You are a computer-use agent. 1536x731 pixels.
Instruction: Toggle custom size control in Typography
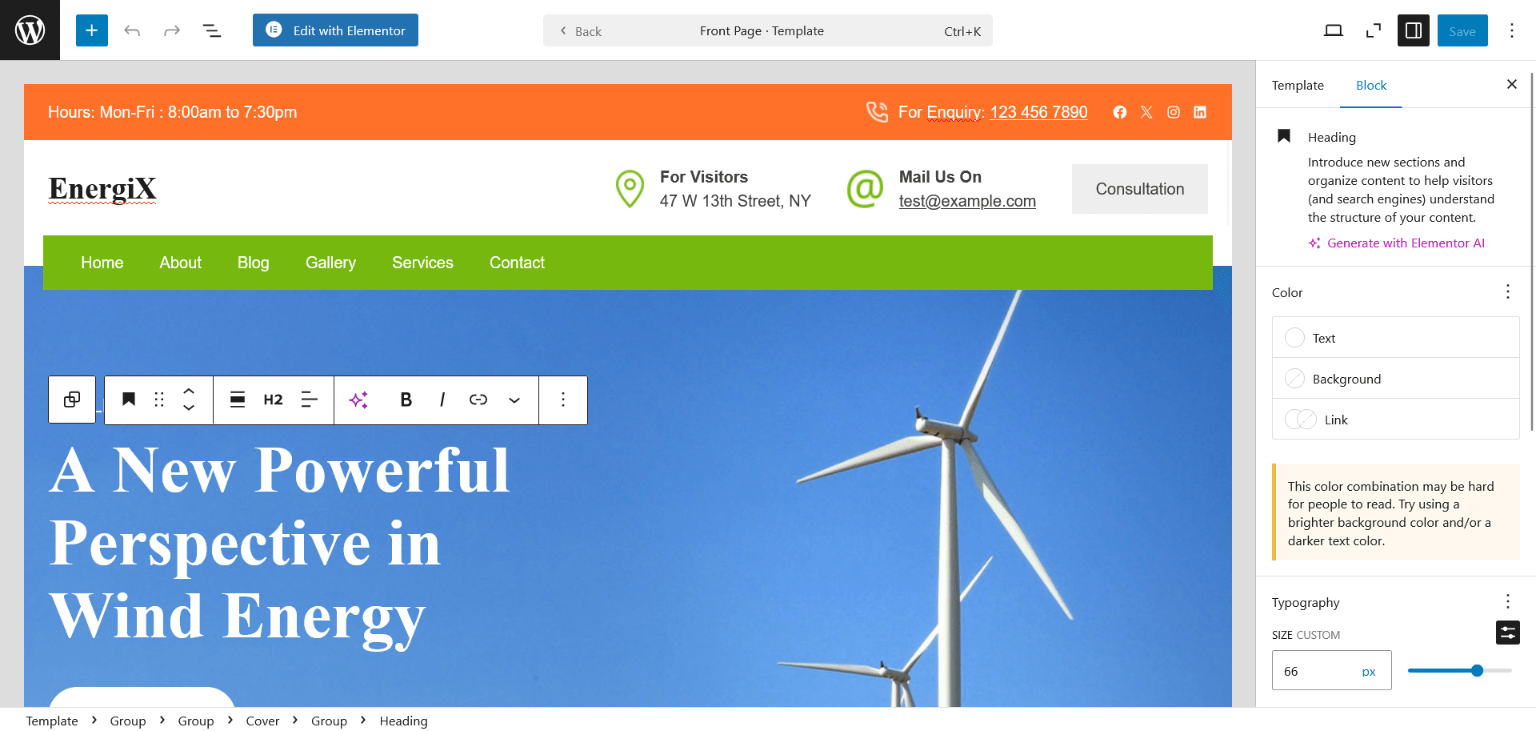click(x=1507, y=632)
